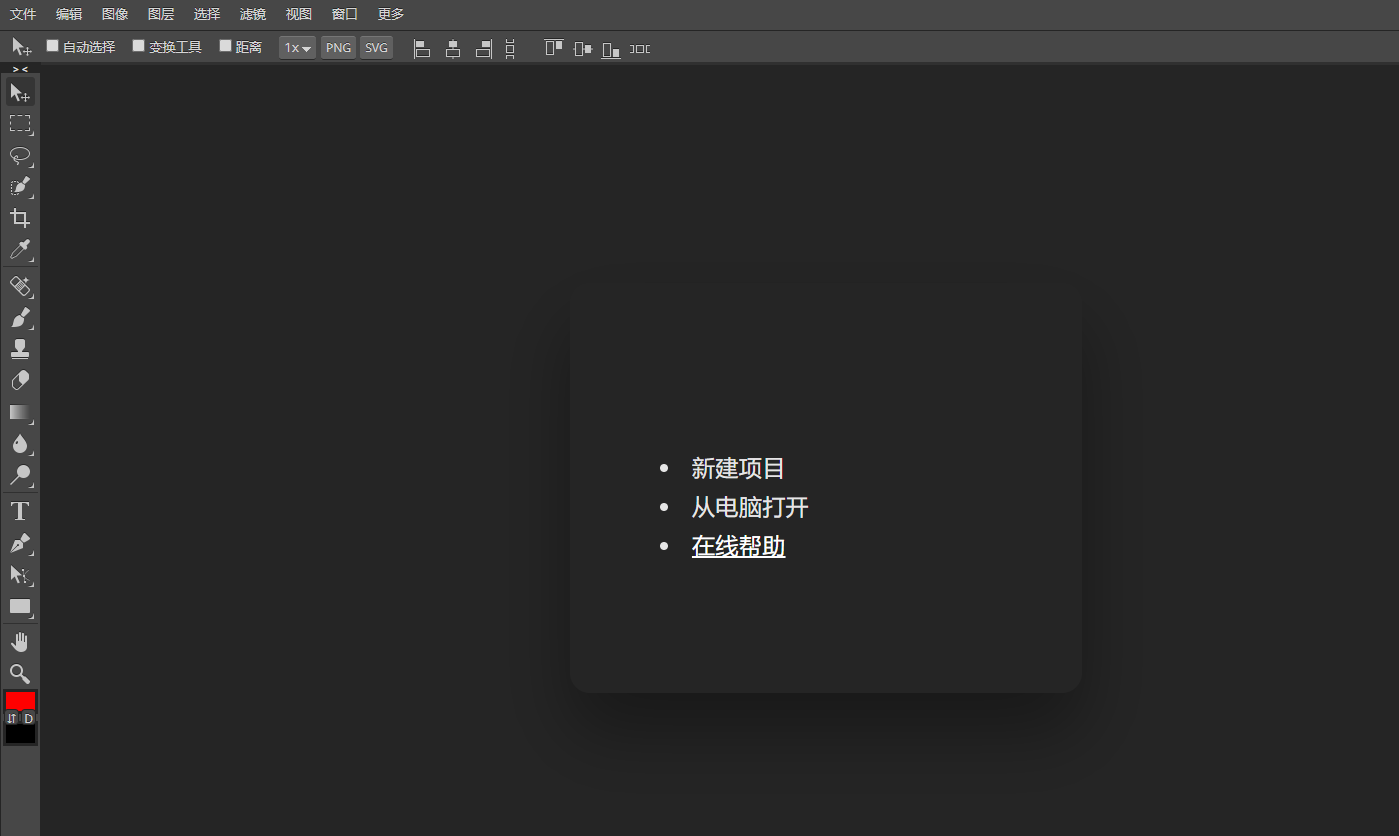This screenshot has width=1399, height=836.
Task: Select the Rectangle shape tool
Action: (20, 606)
